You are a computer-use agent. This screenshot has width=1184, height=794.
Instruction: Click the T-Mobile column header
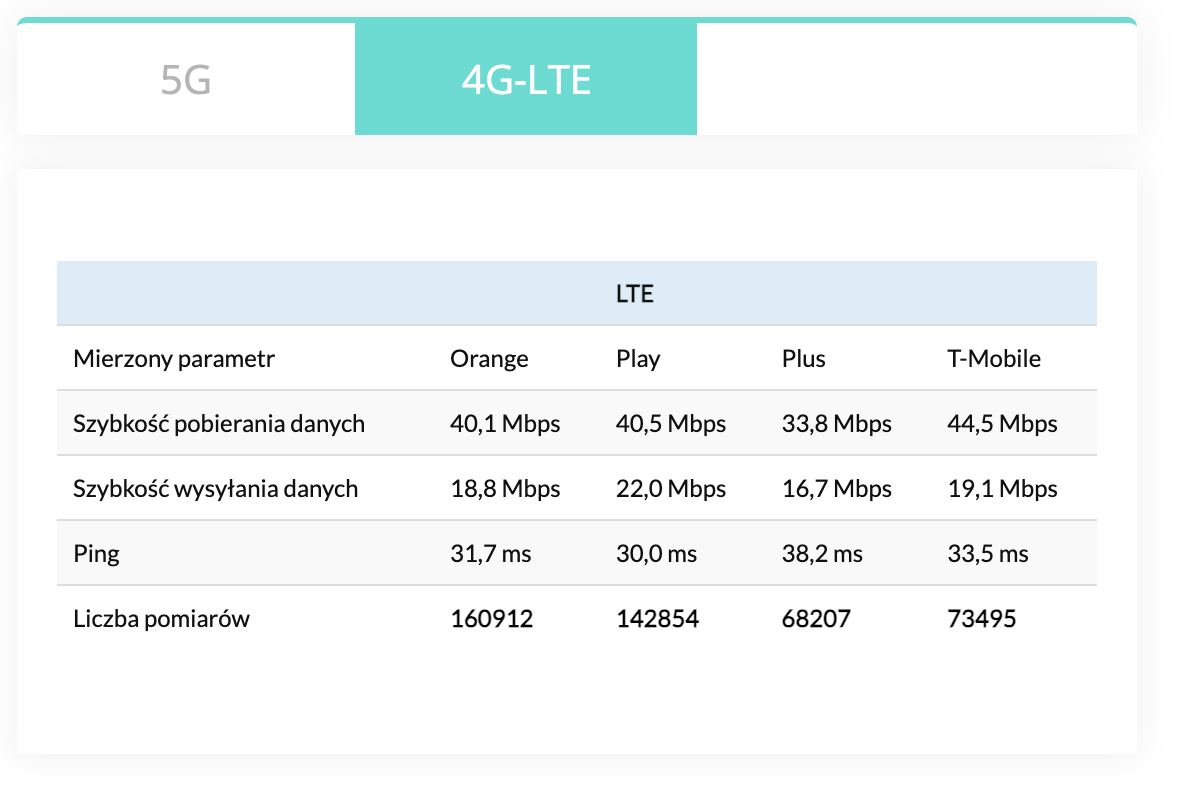click(x=994, y=359)
